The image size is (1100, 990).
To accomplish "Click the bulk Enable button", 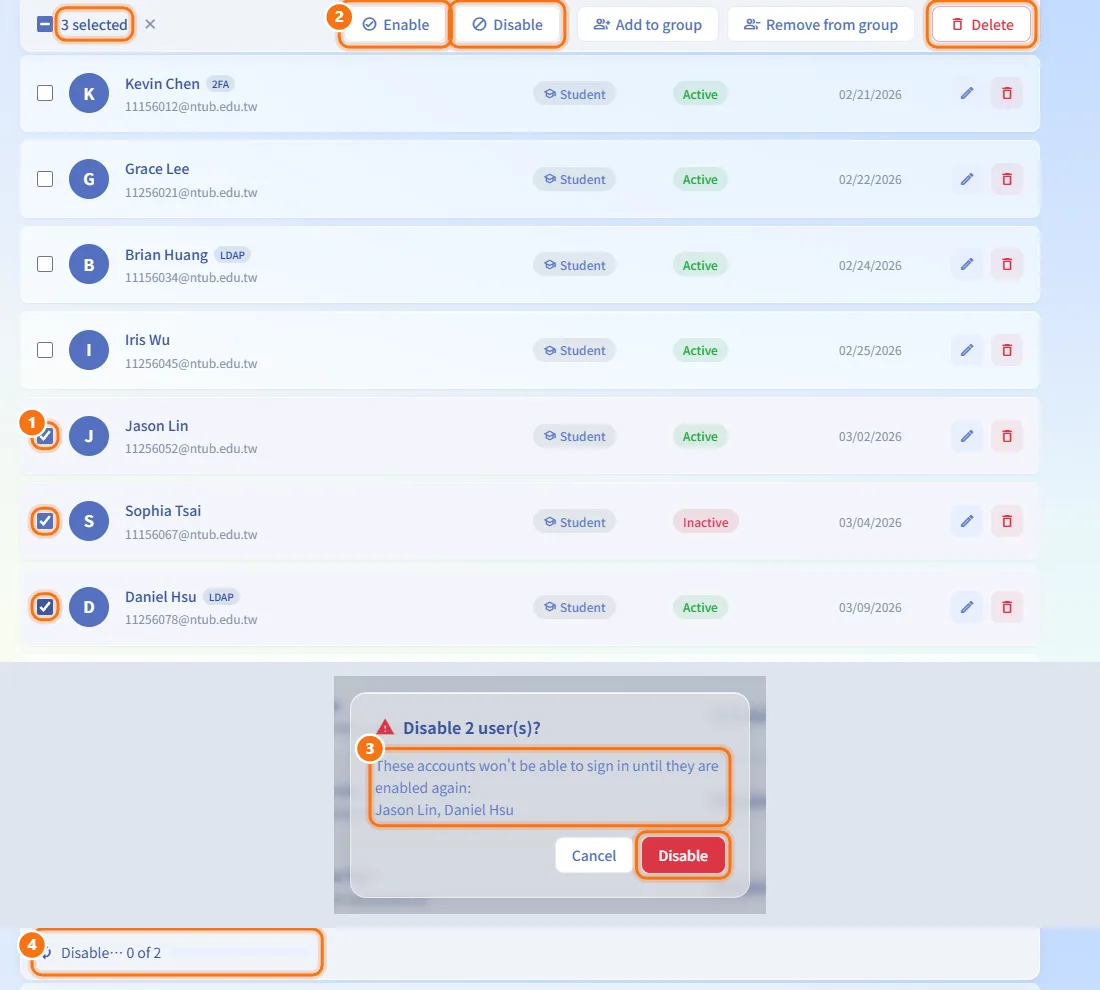I will click(395, 25).
